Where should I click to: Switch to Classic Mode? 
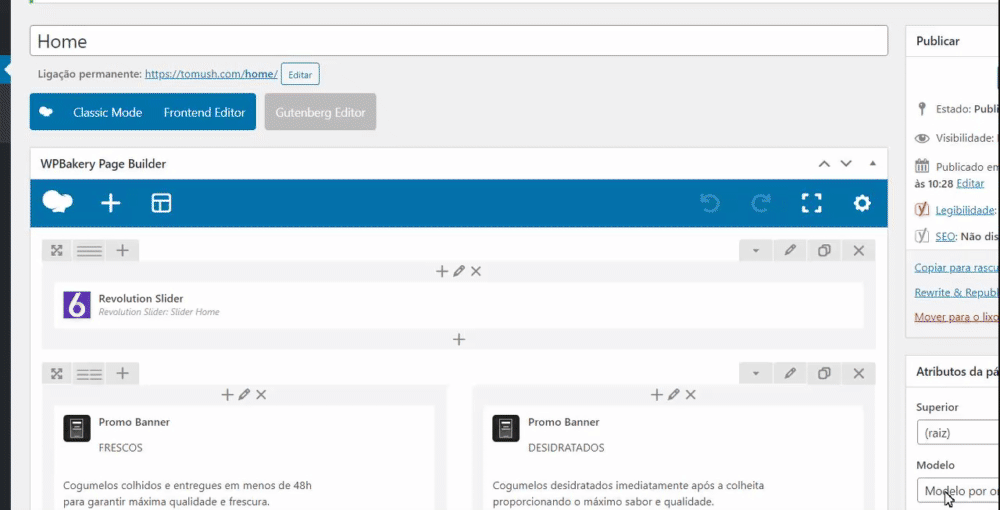point(107,112)
